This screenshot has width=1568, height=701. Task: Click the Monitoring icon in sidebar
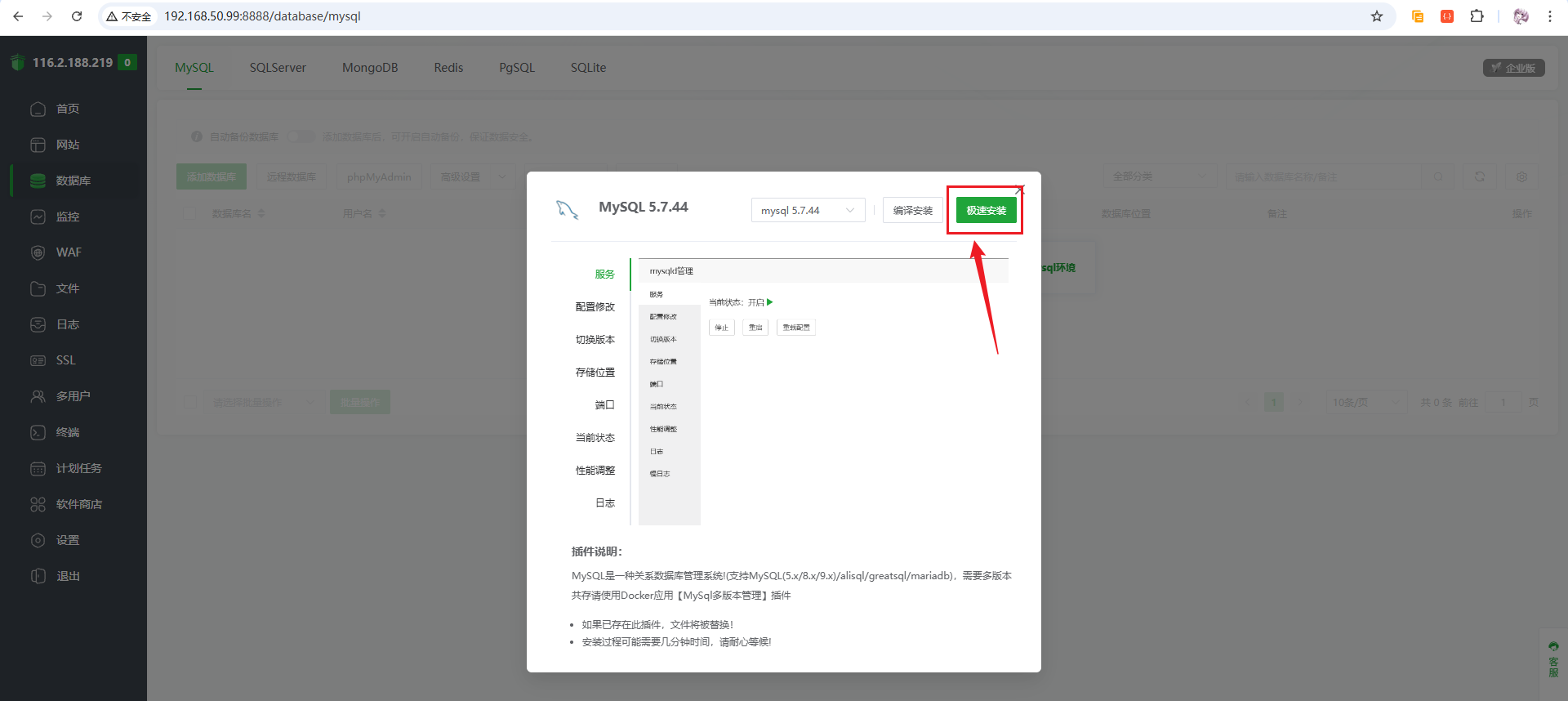(x=38, y=217)
